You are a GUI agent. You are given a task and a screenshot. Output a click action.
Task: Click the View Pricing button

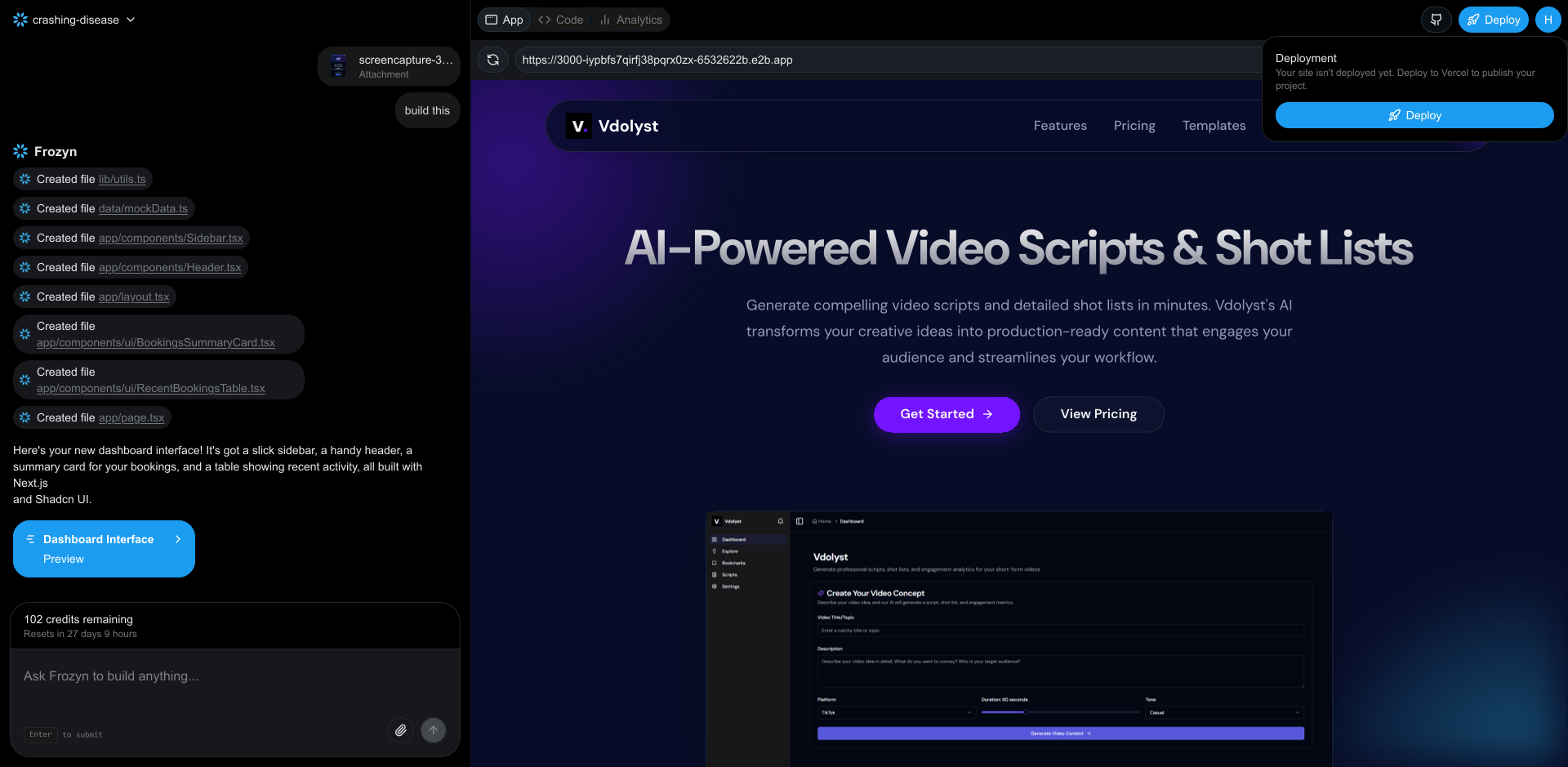tap(1098, 414)
